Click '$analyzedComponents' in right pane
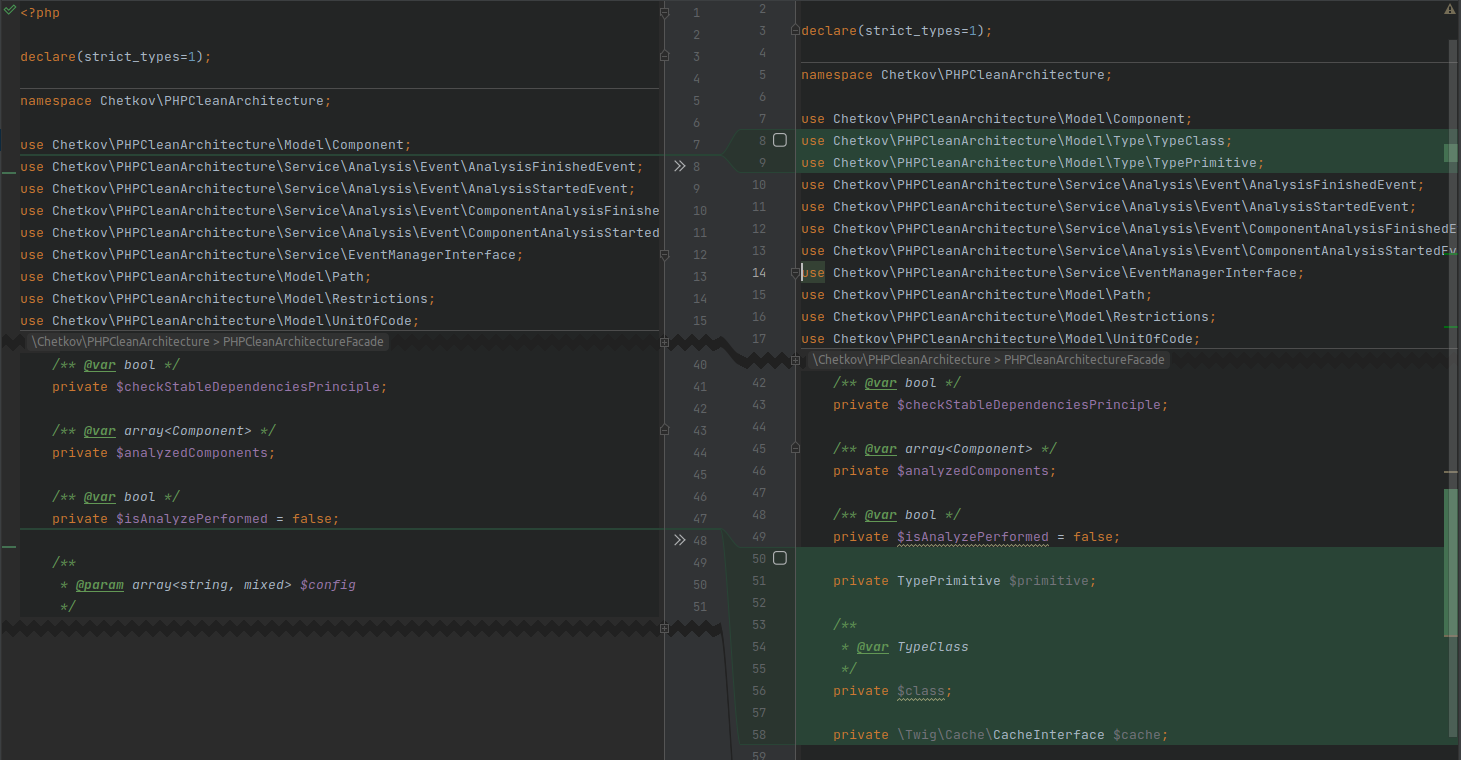The image size is (1461, 760). click(x=973, y=471)
